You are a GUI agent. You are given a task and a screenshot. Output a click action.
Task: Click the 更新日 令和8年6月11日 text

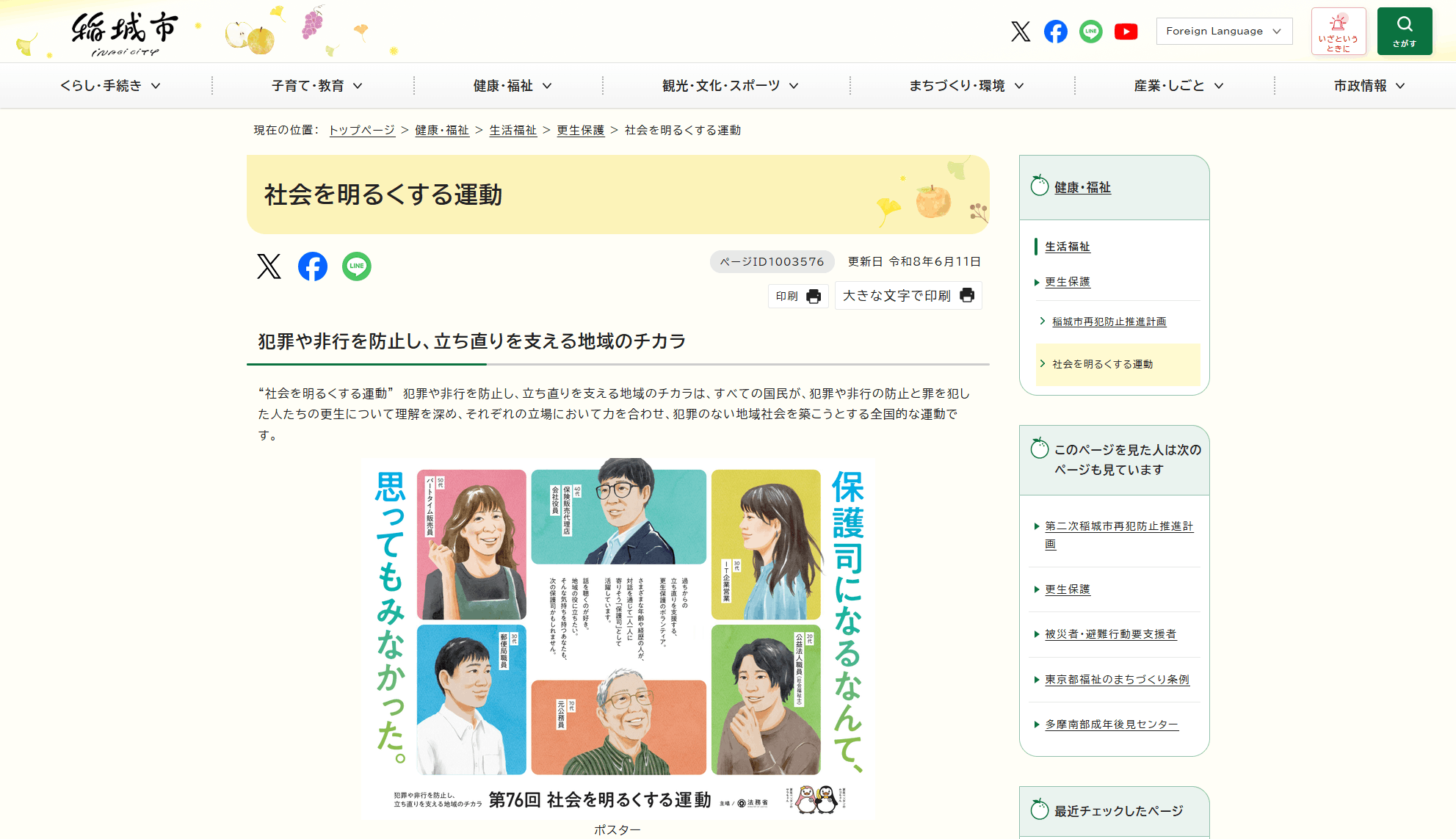pyautogui.click(x=914, y=261)
